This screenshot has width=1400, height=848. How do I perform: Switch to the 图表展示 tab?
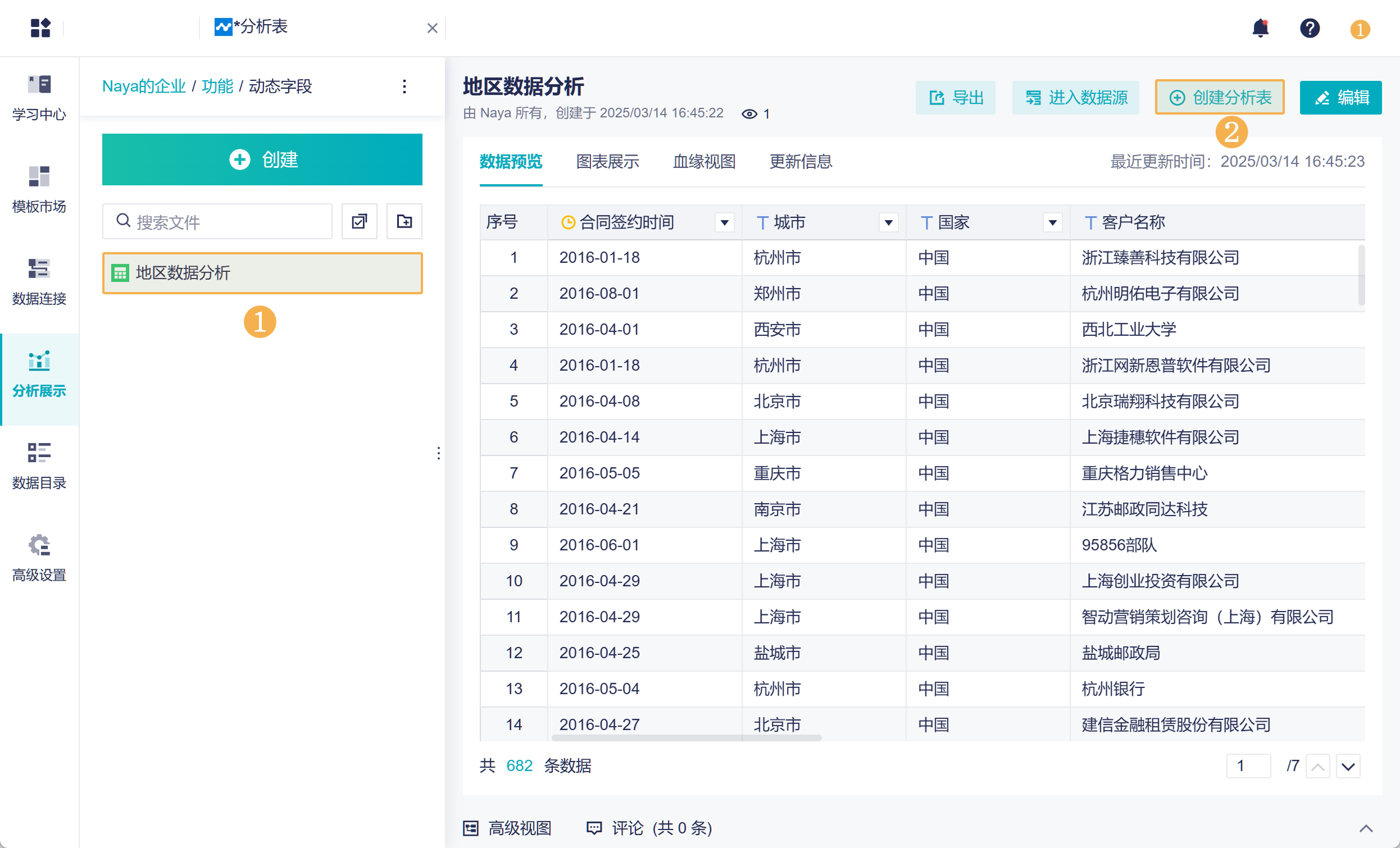click(x=607, y=162)
